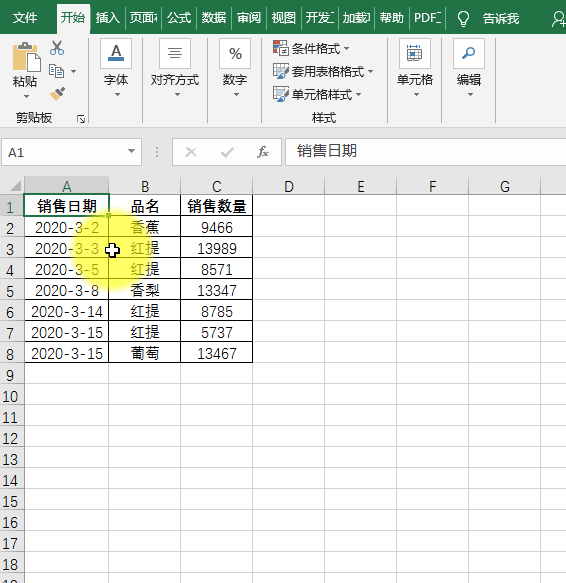Switch to the 视图 view tab

tap(283, 18)
